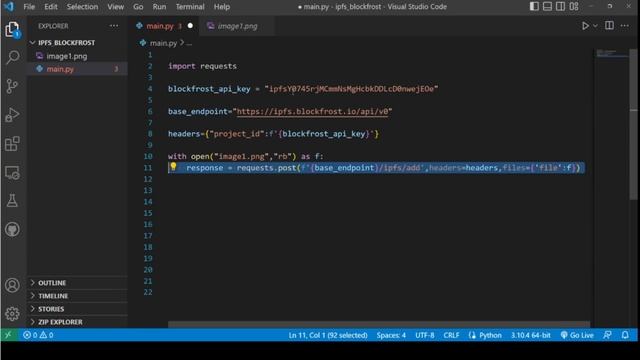Click the remote window indicator in status bar
Image resolution: width=640 pixels, height=360 pixels.
[x=8, y=335]
